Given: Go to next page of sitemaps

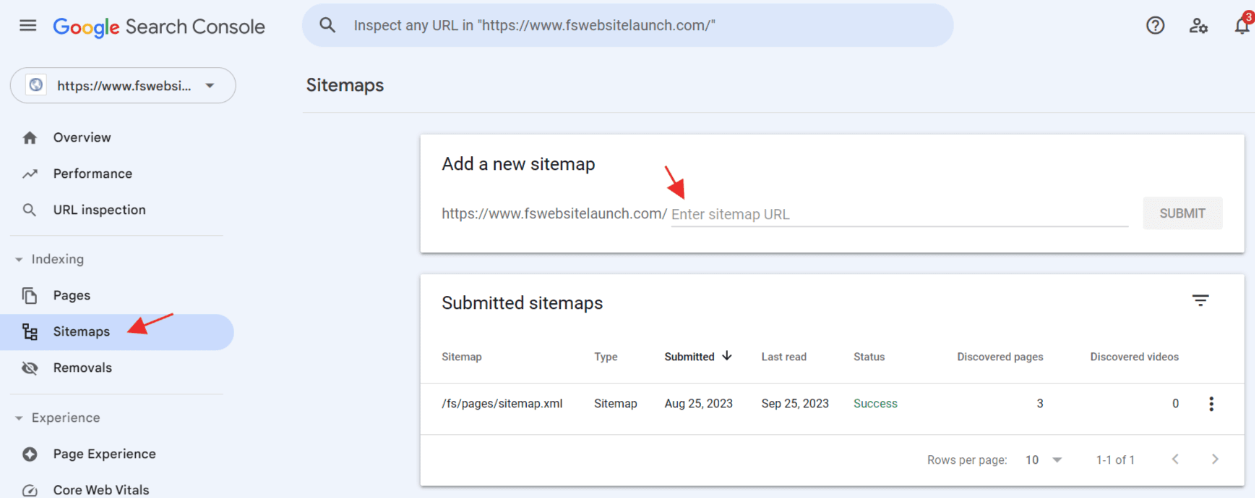Looking at the screenshot, I should pos(1215,459).
